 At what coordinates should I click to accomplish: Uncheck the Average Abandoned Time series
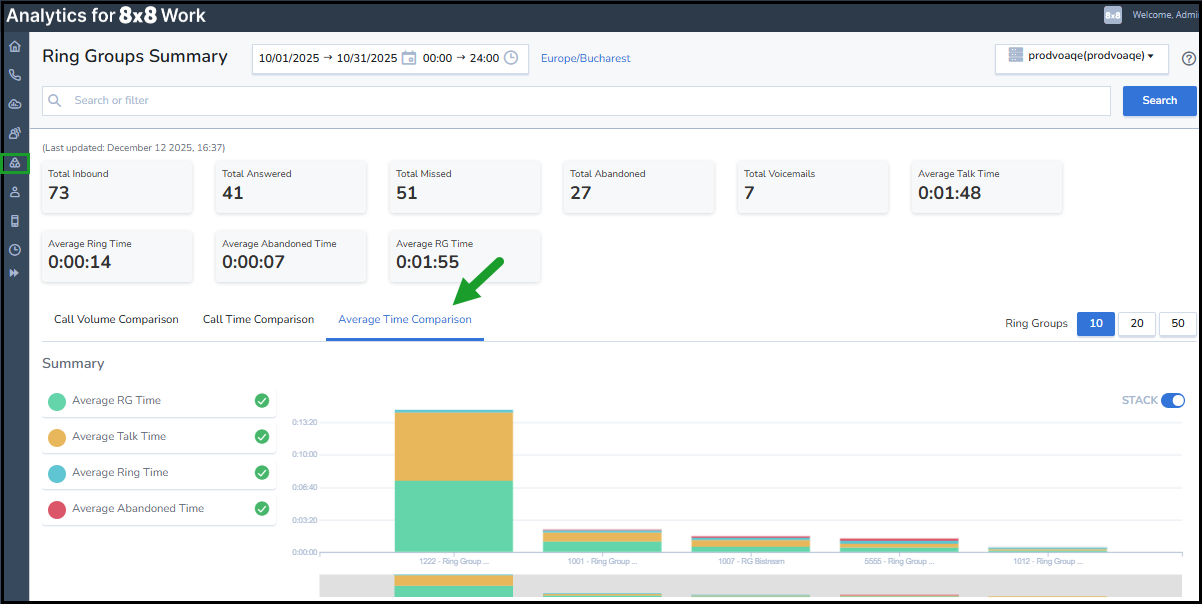coord(261,509)
